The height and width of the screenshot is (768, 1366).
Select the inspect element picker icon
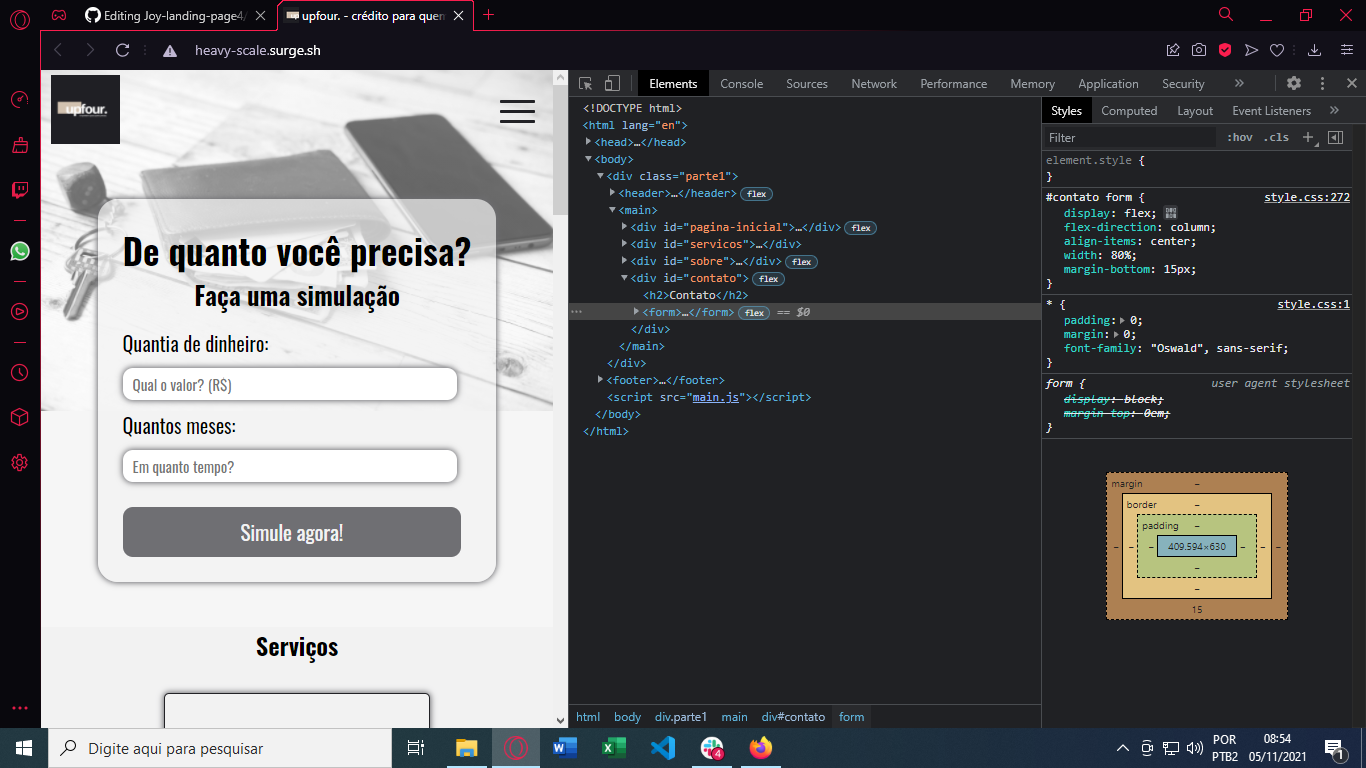point(586,84)
